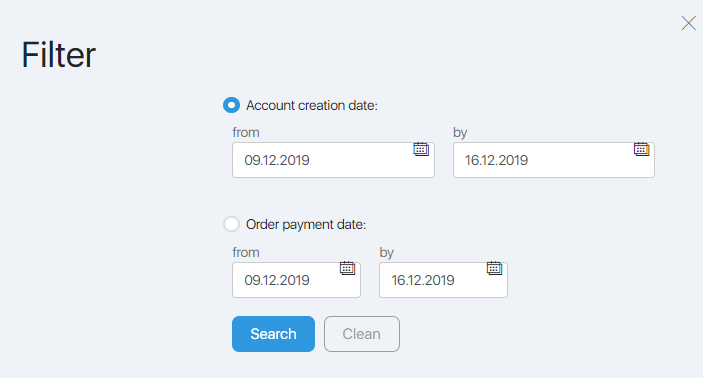Click the Account creation date label text
Image resolution: width=703 pixels, height=378 pixels.
(x=312, y=105)
